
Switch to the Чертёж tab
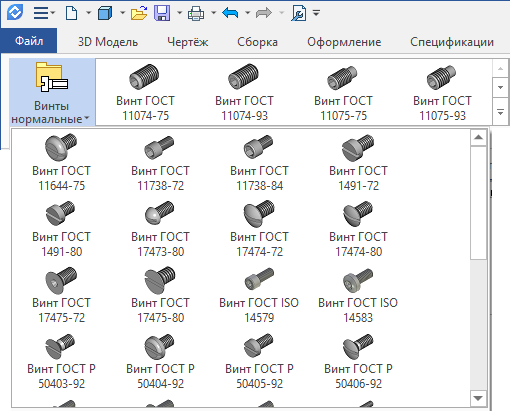pyautogui.click(x=188, y=42)
